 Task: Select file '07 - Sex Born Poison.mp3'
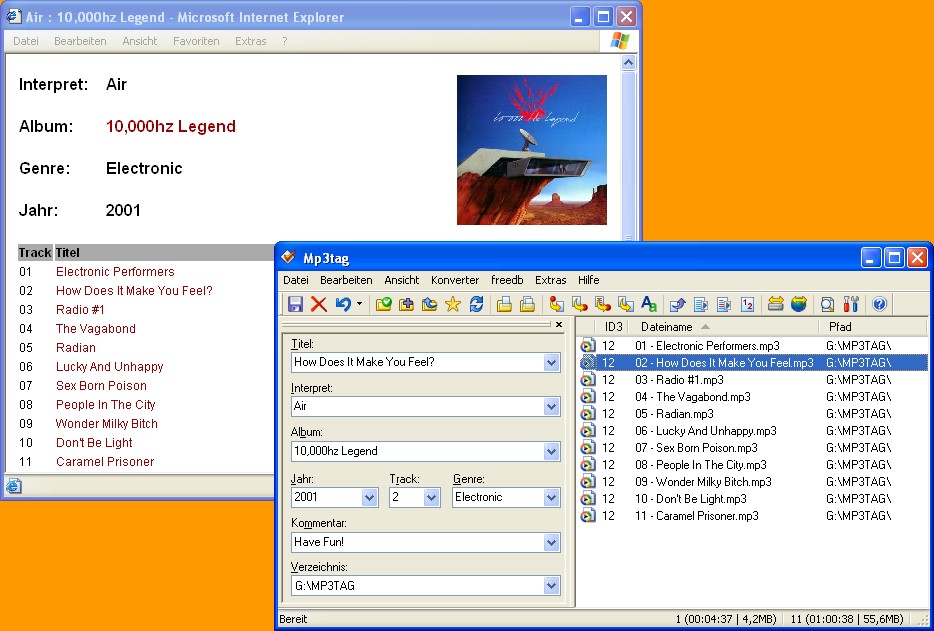(706, 448)
